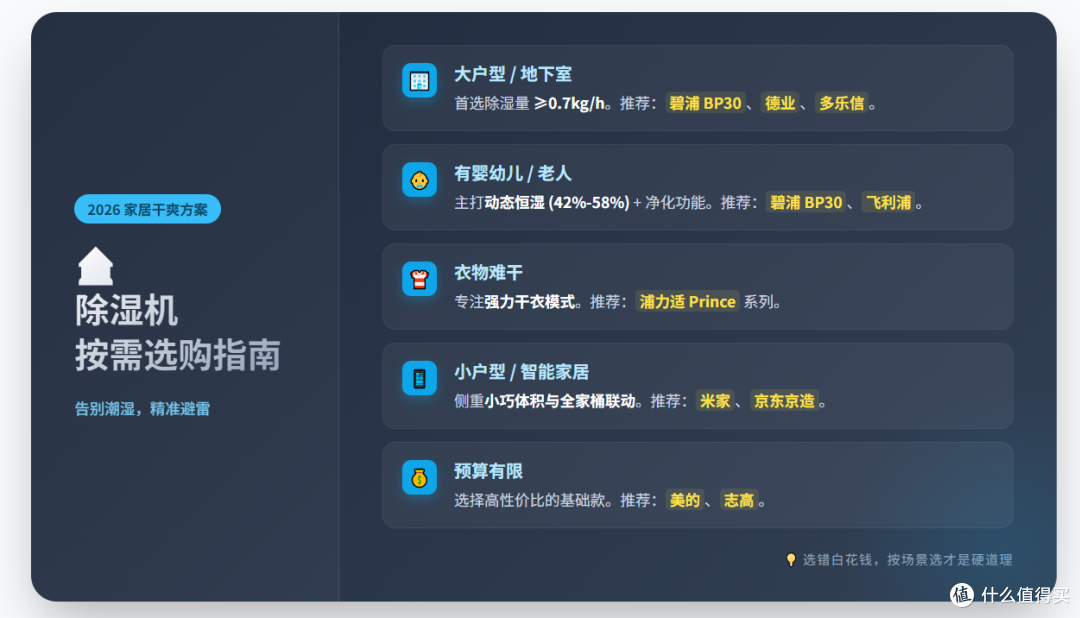Click 碧浦 BP30 tag under 大户型 / 地下室
Screen dimensions: 1080x618
click(705, 103)
